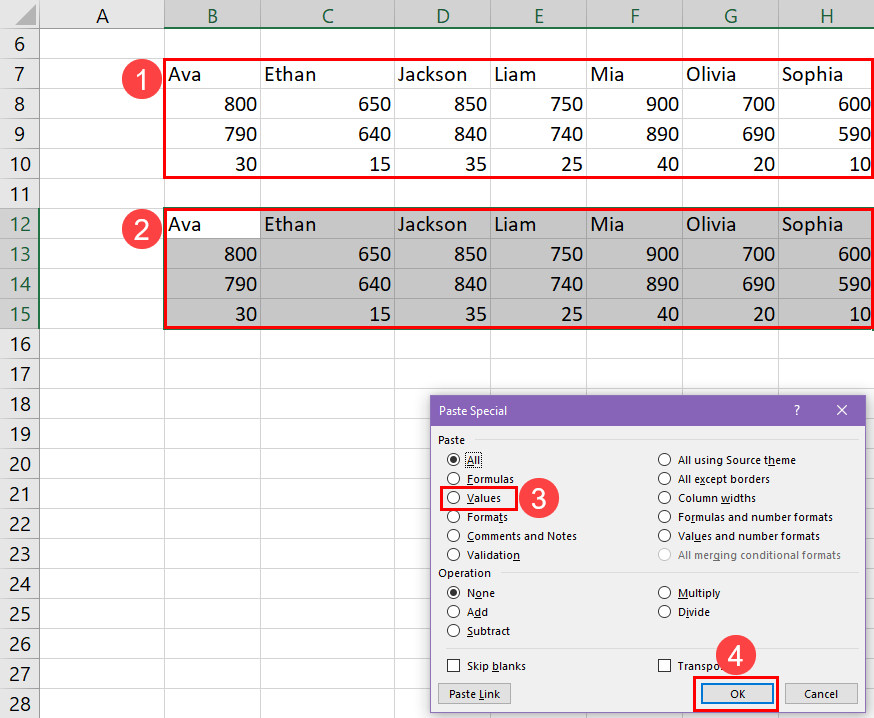Click cell 890 in row 14
Image resolution: width=874 pixels, height=718 pixels.
tap(634, 284)
